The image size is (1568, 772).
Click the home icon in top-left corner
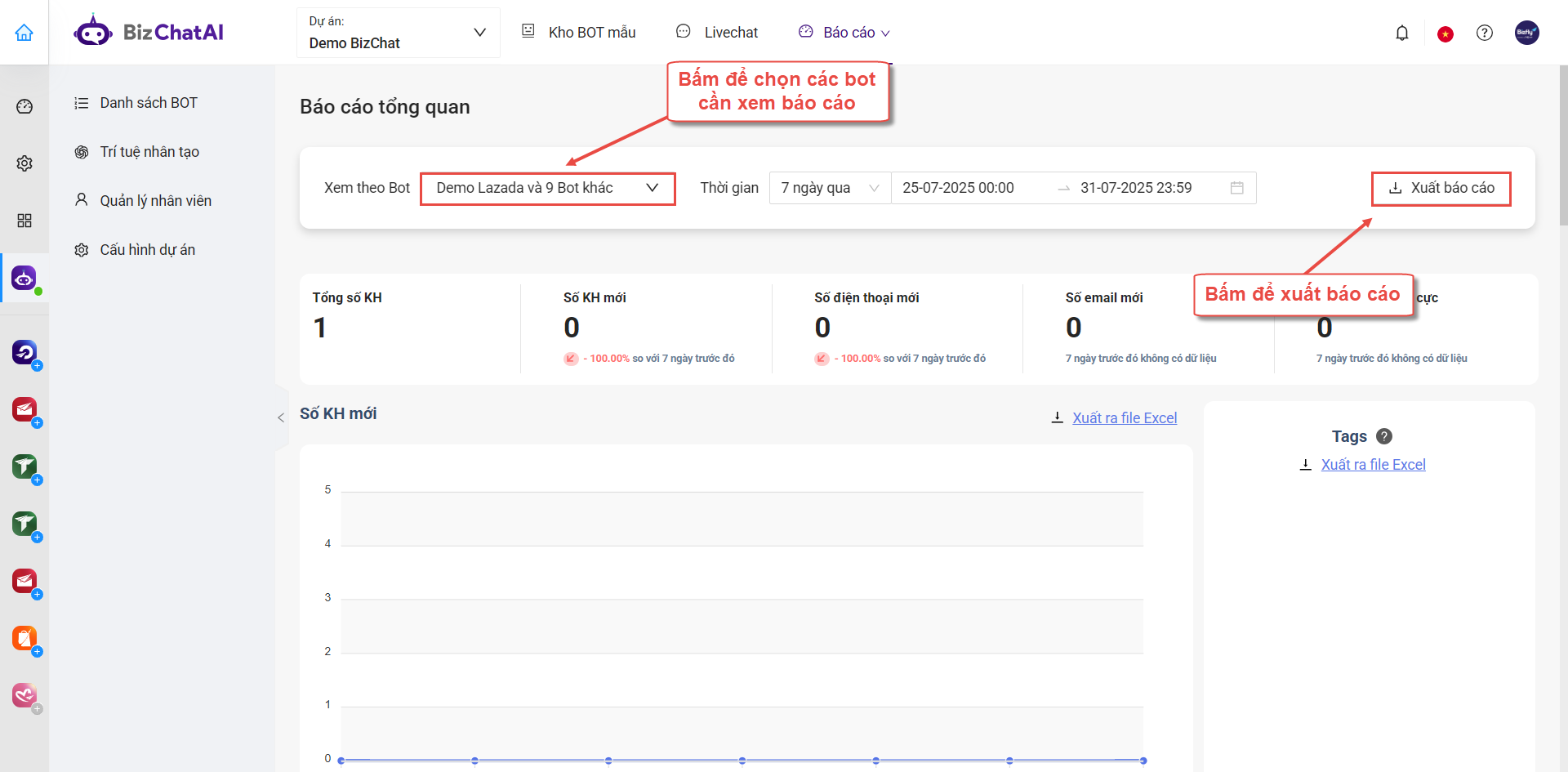[24, 33]
